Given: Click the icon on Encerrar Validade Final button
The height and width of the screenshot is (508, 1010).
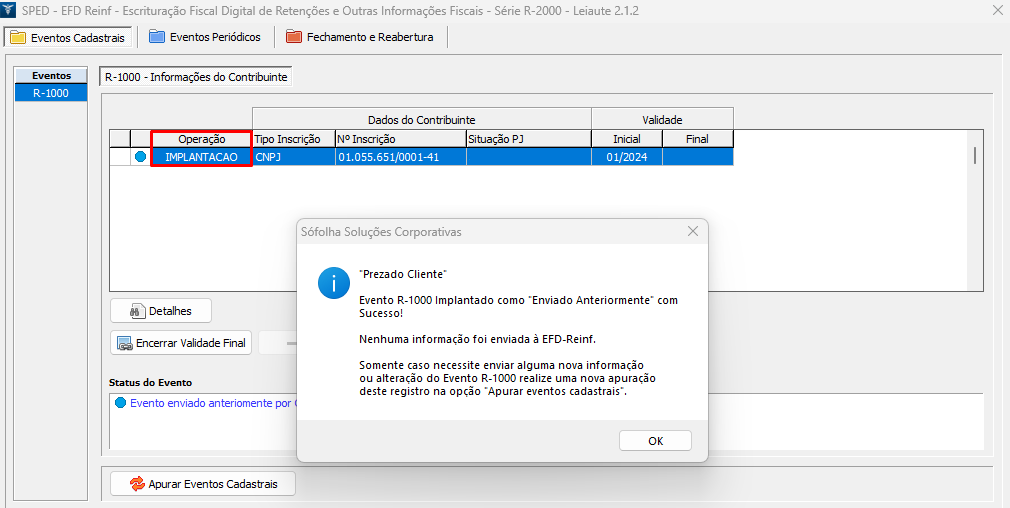Looking at the screenshot, I should coord(125,343).
